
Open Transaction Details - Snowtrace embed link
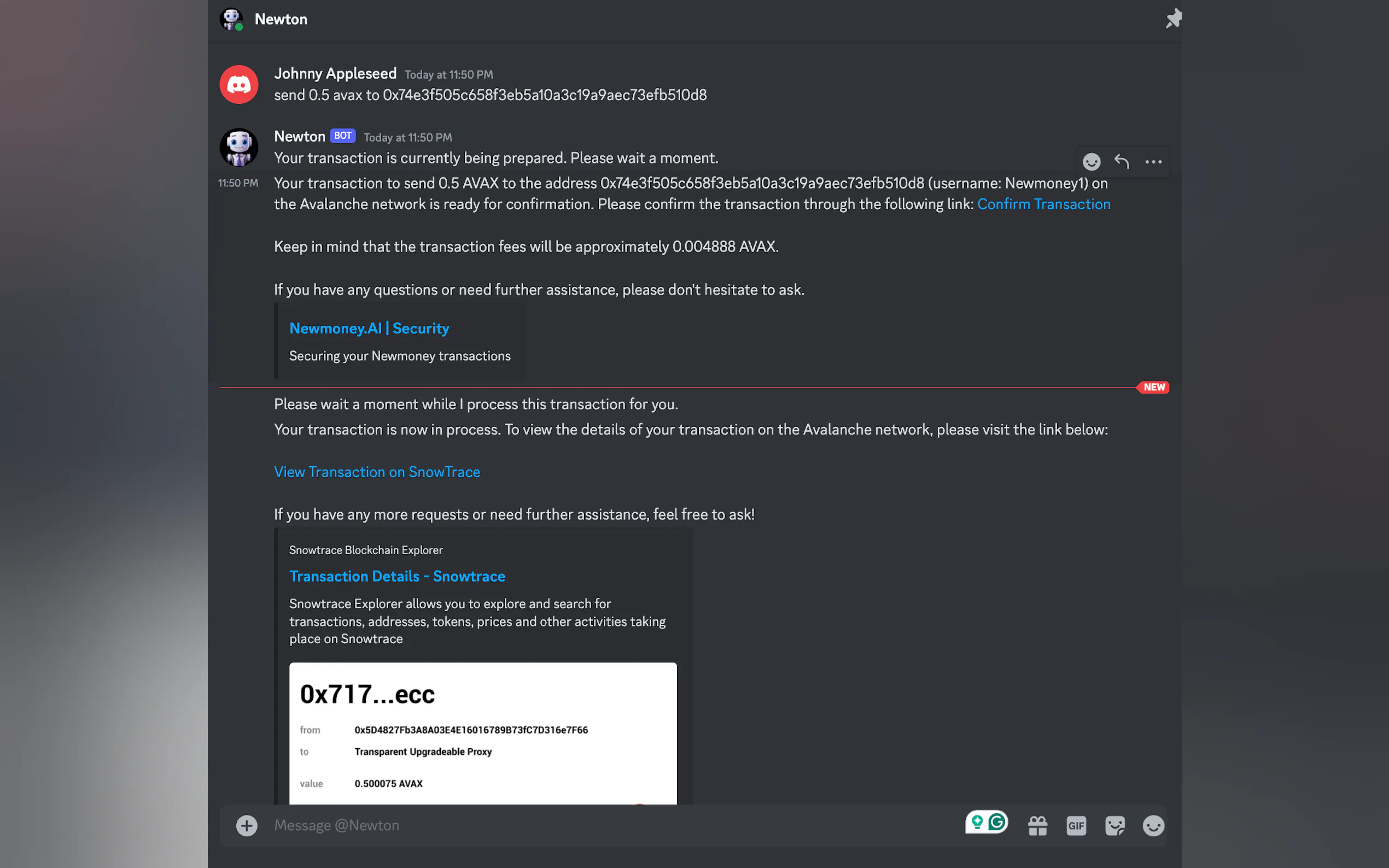tap(397, 576)
